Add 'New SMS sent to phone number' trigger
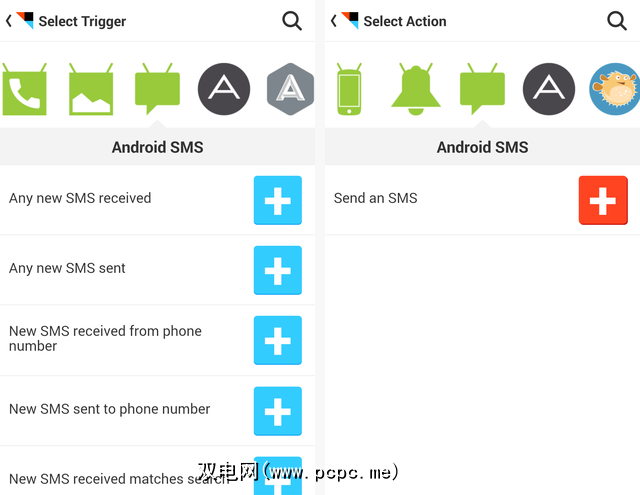 278,411
